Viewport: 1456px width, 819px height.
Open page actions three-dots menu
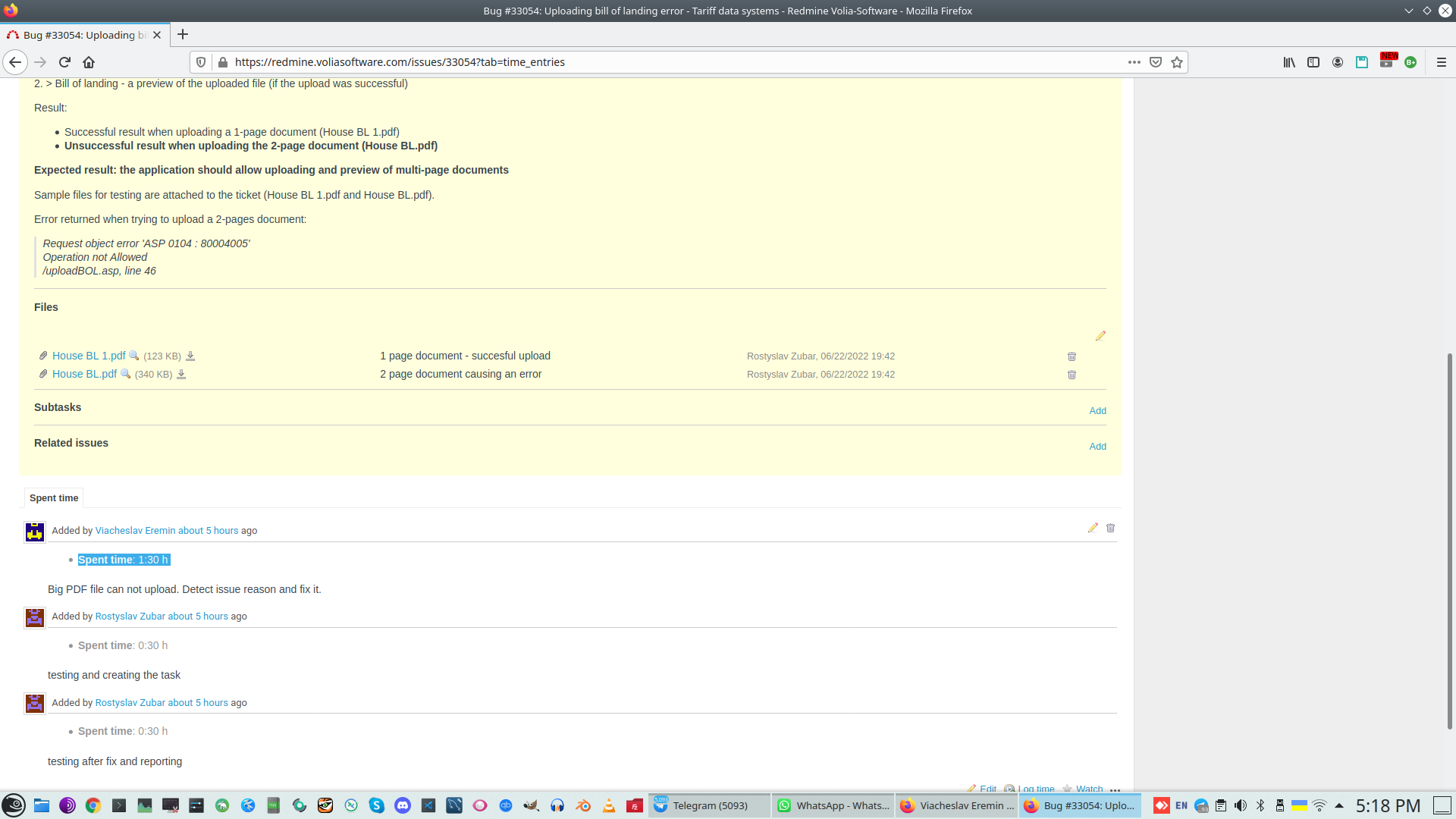point(1134,62)
